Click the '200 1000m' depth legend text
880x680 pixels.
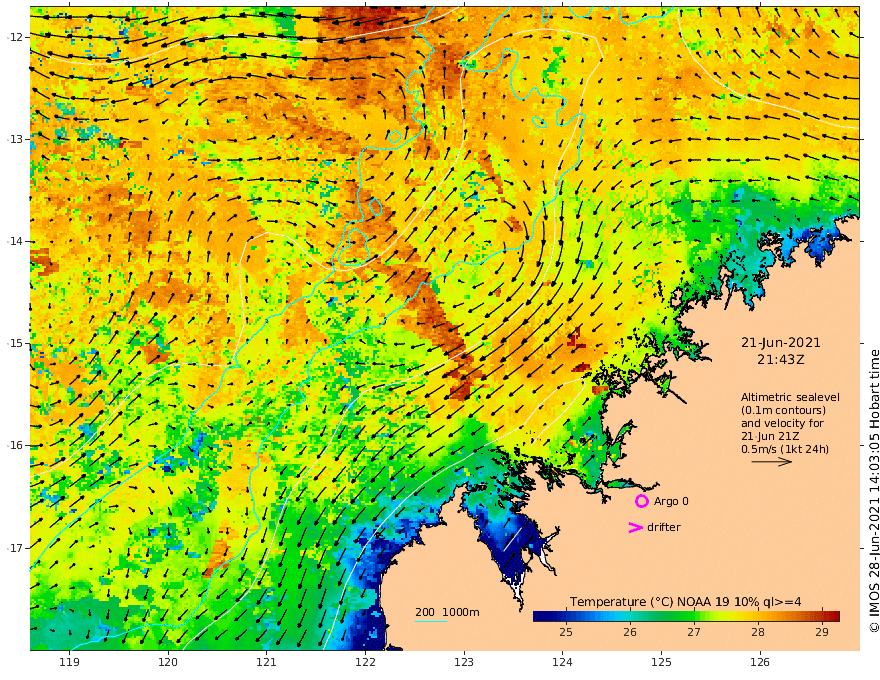(x=447, y=612)
